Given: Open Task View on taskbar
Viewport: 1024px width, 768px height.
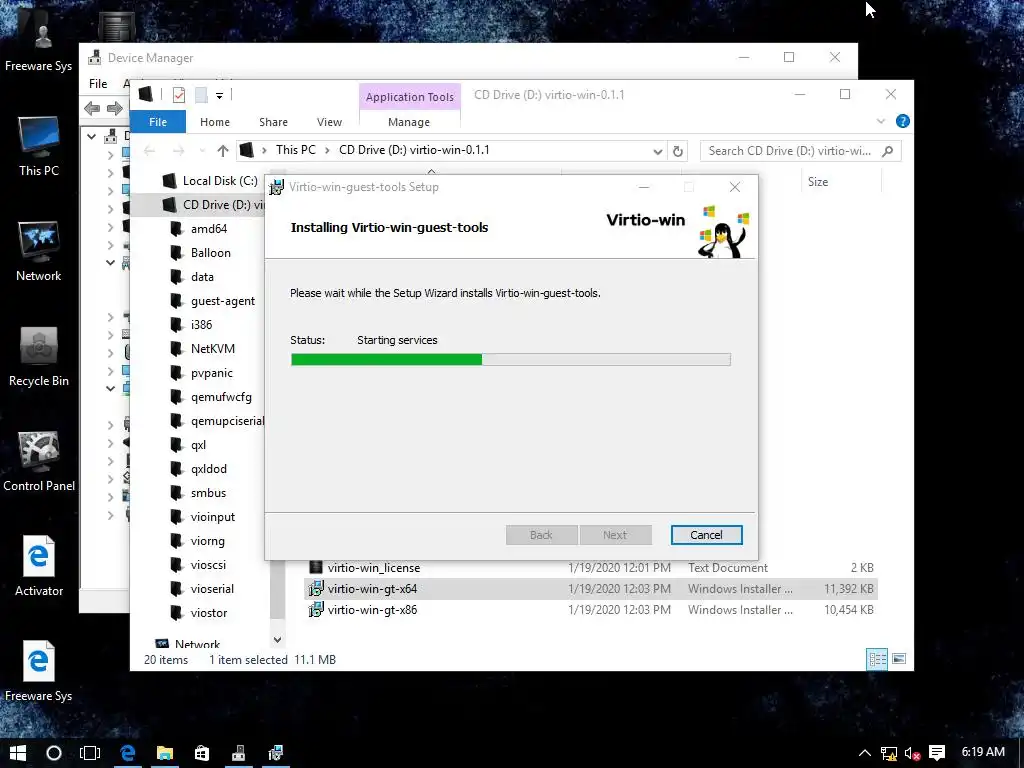Looking at the screenshot, I should point(90,753).
